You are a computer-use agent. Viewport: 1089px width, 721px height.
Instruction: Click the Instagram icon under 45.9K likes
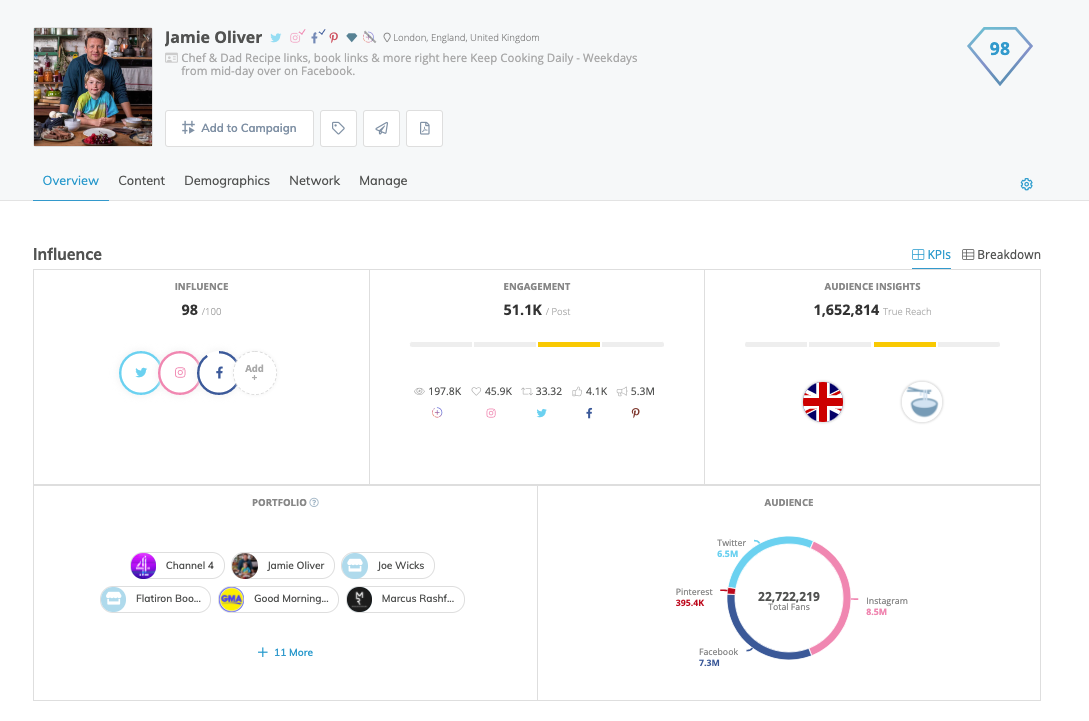(491, 413)
